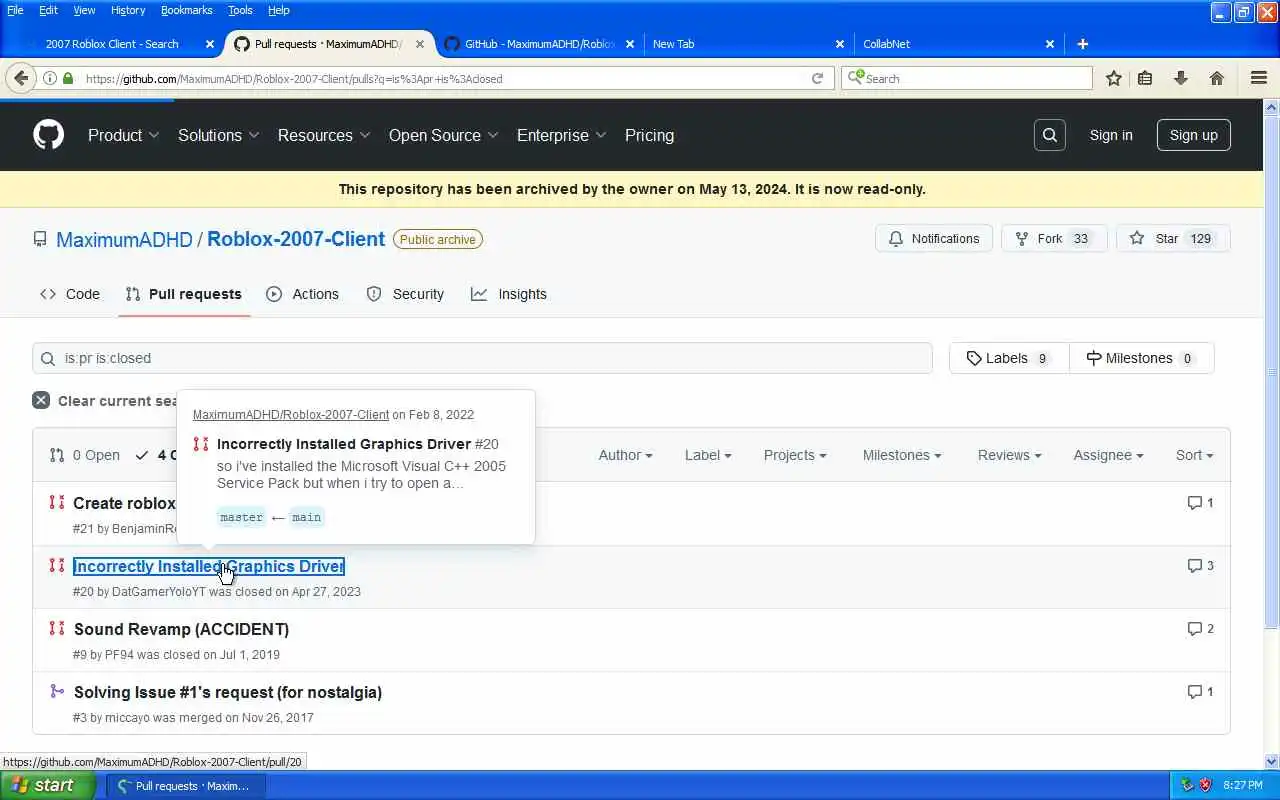Switch to the Security repository tab
The image size is (1280, 800).
[405, 294]
